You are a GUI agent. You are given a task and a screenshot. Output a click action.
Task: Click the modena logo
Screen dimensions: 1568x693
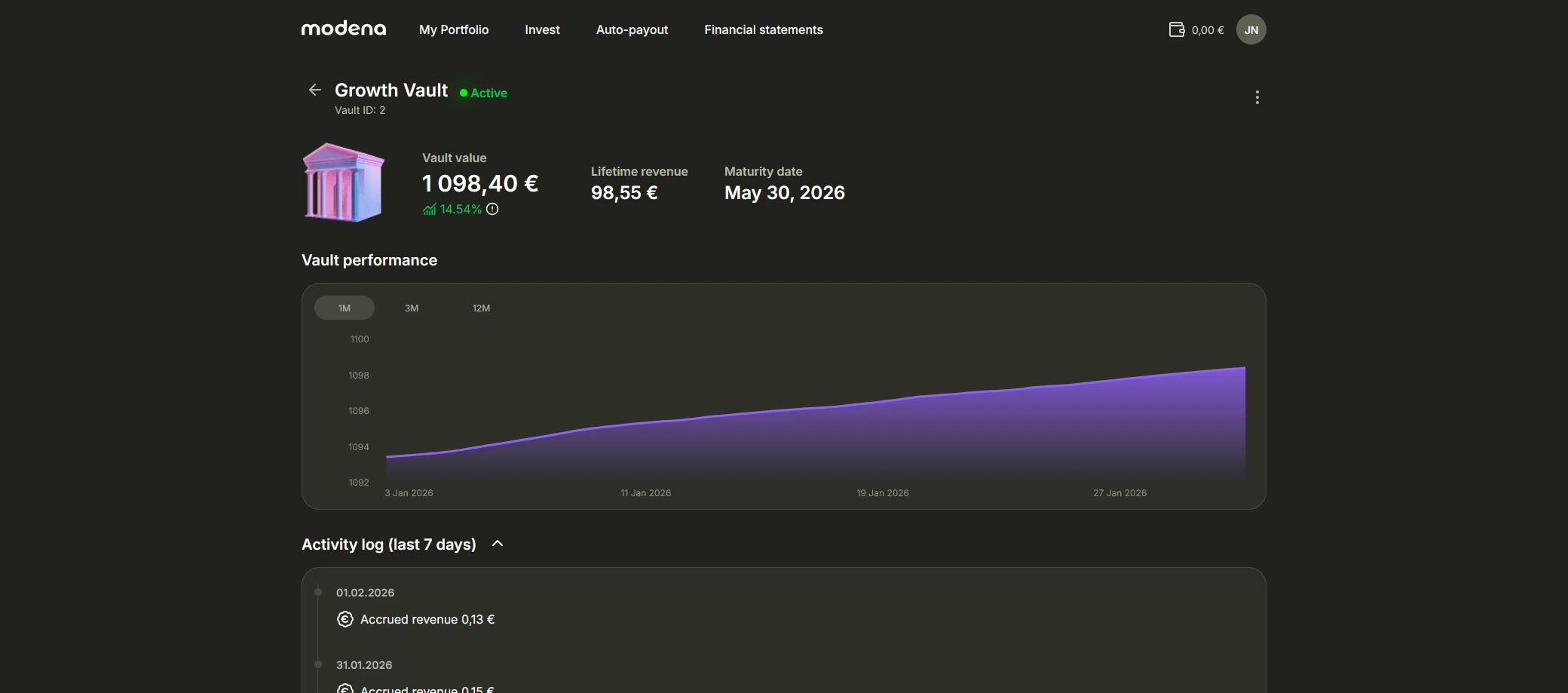coord(344,29)
